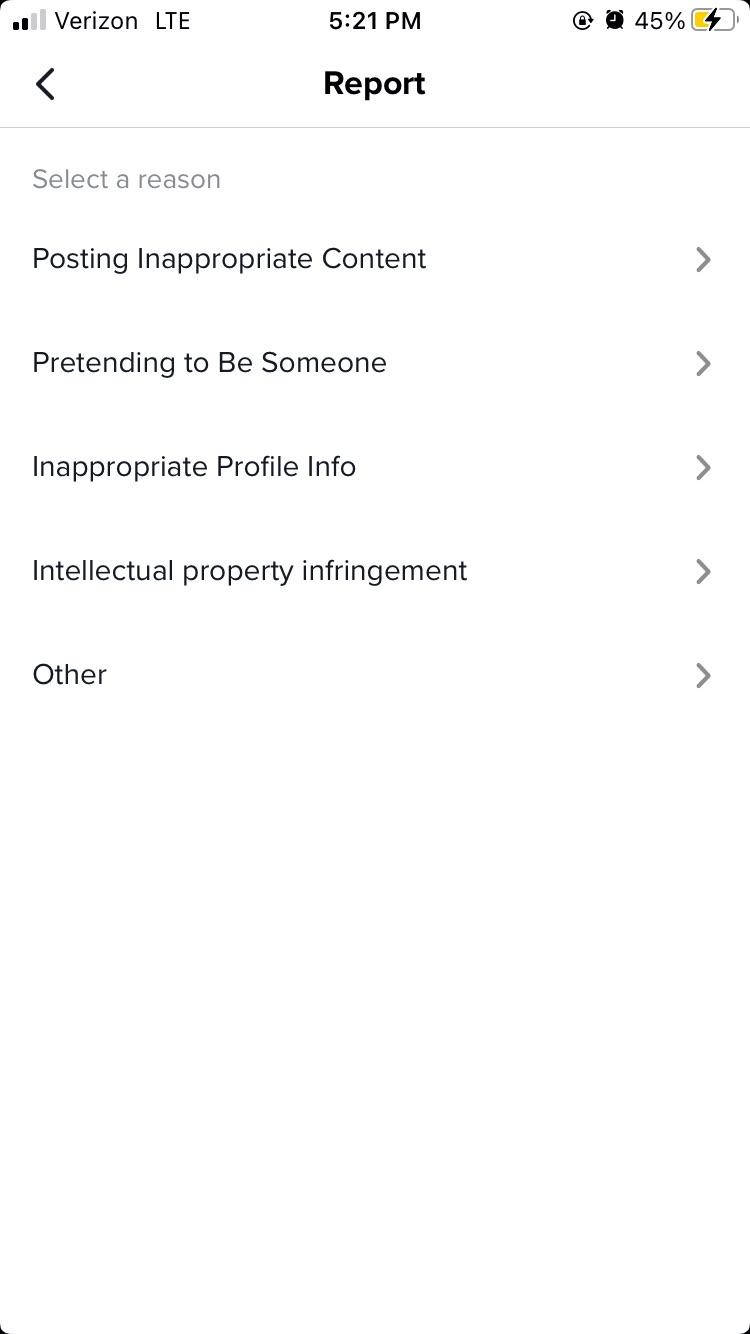Expand chevron beside Intellectual property infringement
750x1334 pixels.
click(703, 572)
